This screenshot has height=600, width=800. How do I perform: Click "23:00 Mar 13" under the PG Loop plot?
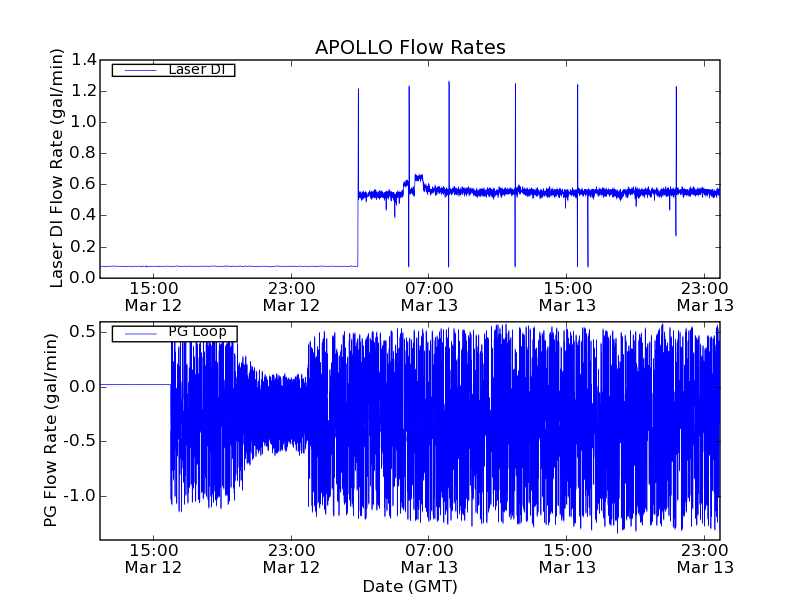[705, 559]
